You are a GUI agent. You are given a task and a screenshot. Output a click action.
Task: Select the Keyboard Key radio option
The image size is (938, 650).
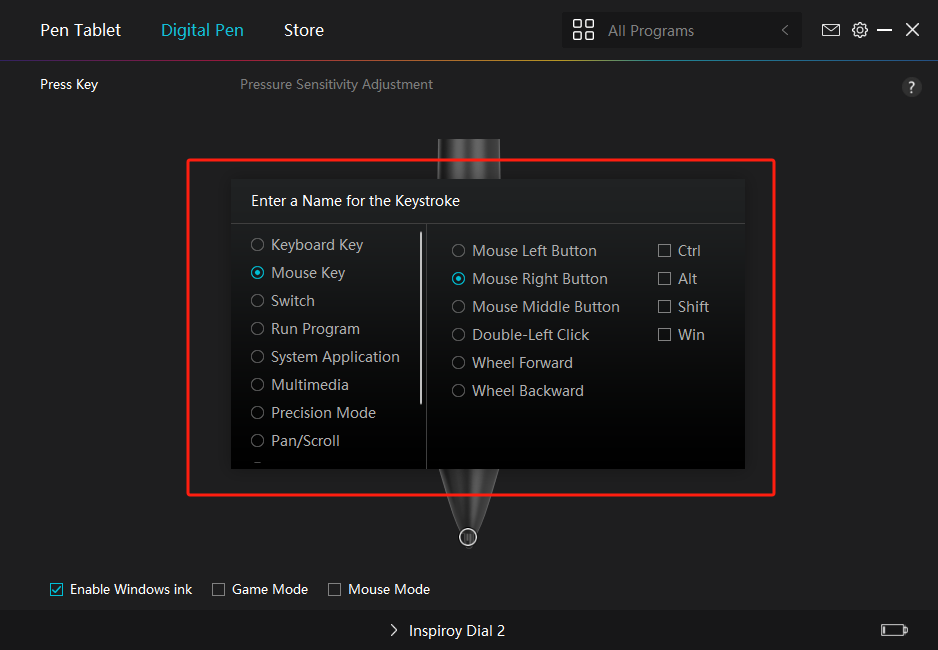(257, 245)
